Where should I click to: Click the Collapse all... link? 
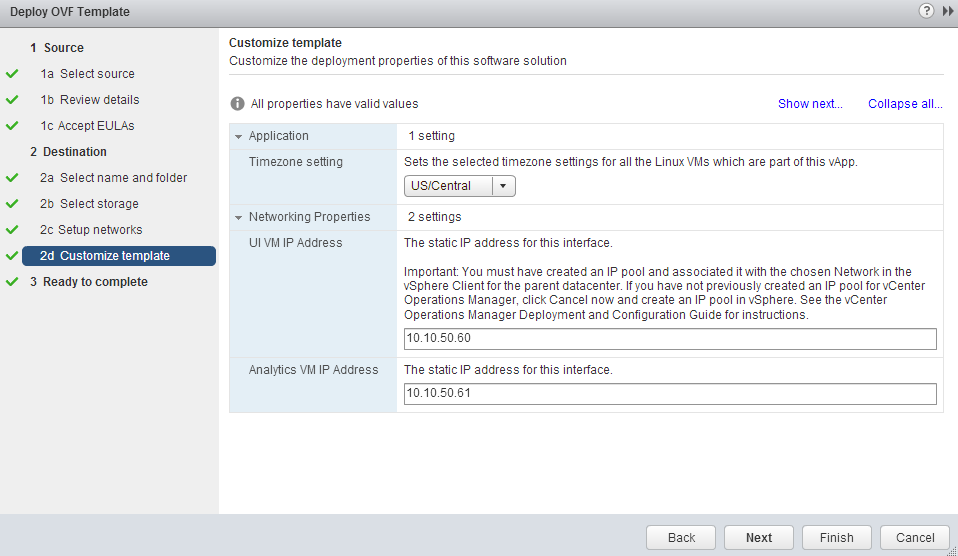click(905, 104)
